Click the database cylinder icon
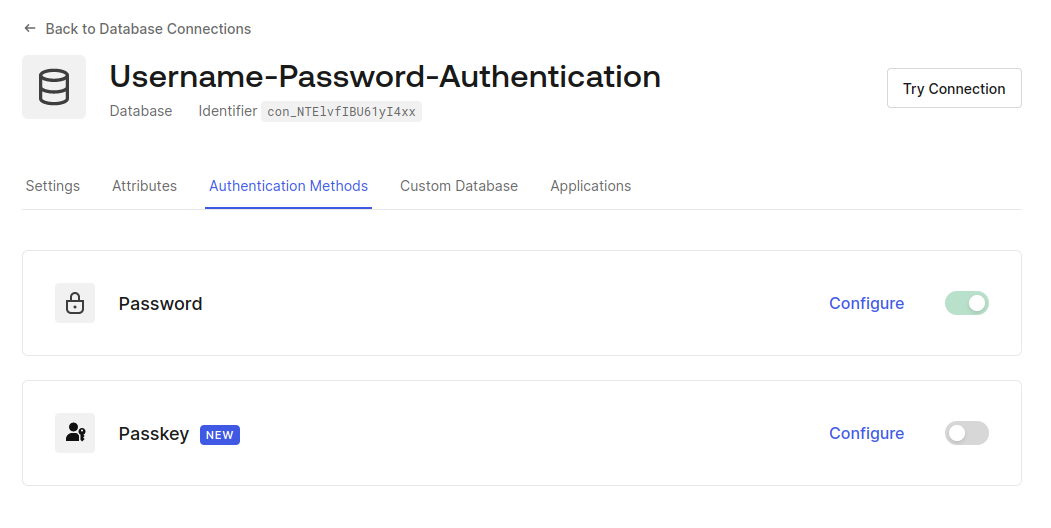Viewport: 1051px width, 528px height. click(54, 87)
